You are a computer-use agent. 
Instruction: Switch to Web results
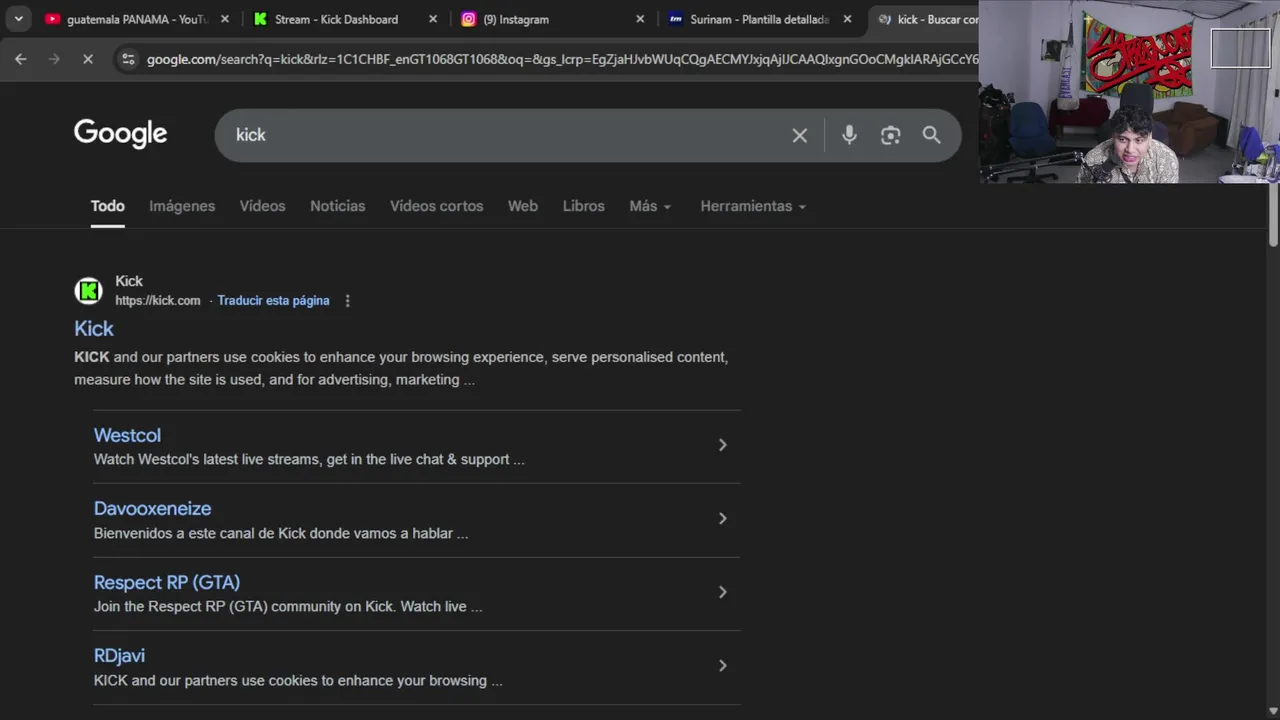pos(522,206)
